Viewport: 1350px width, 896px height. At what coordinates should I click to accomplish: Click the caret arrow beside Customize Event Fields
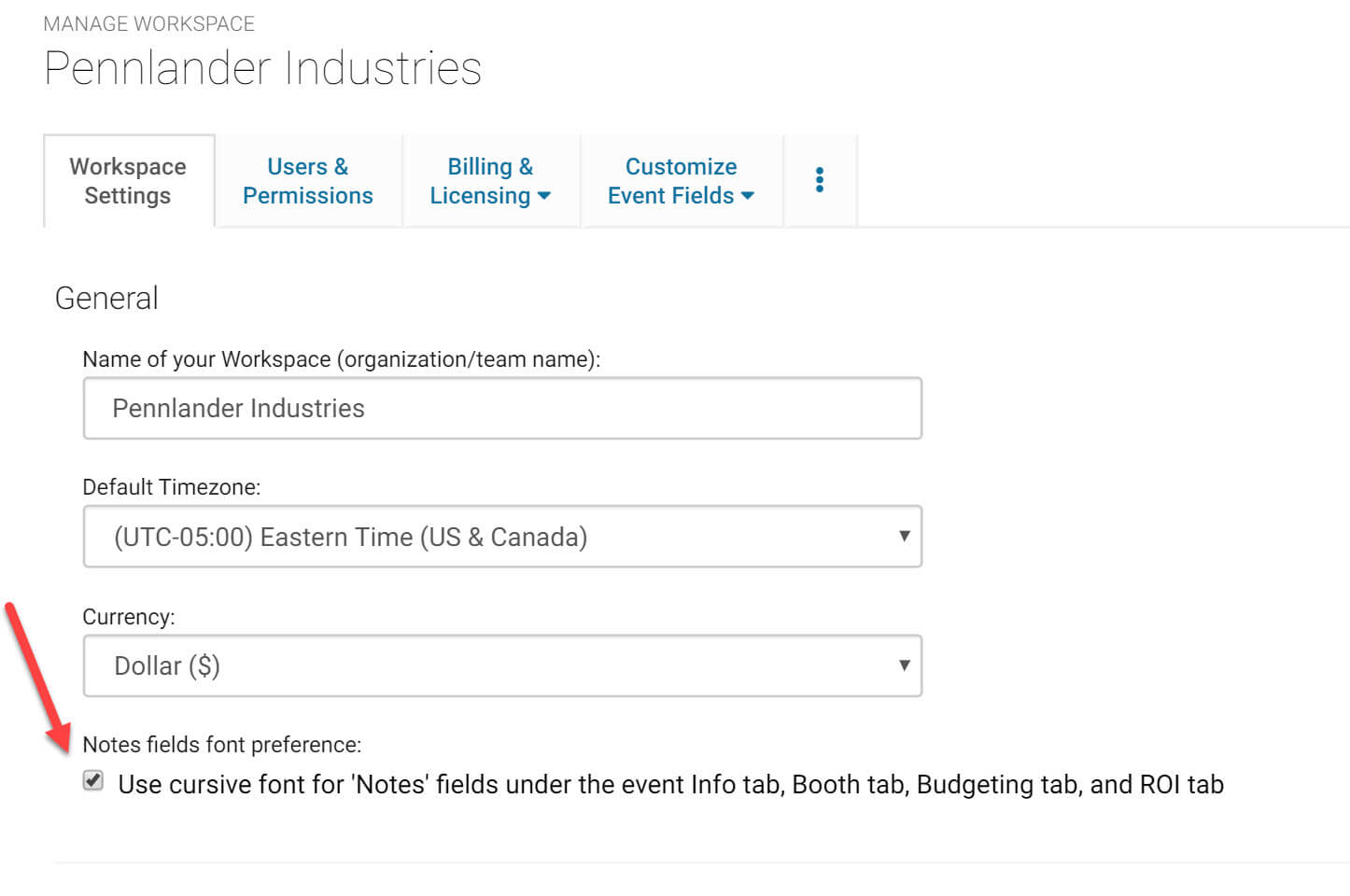[747, 196]
